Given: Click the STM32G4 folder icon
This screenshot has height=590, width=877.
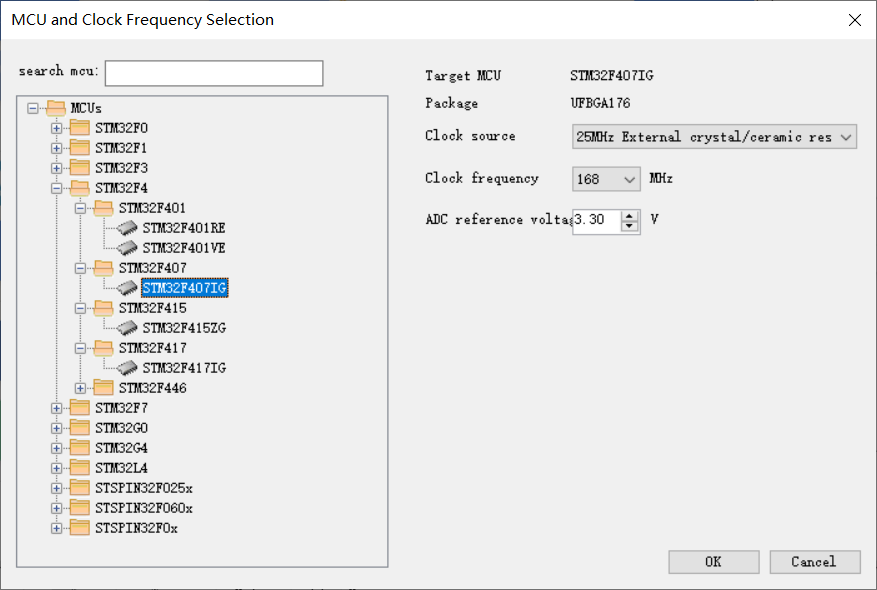Looking at the screenshot, I should pyautogui.click(x=79, y=447).
